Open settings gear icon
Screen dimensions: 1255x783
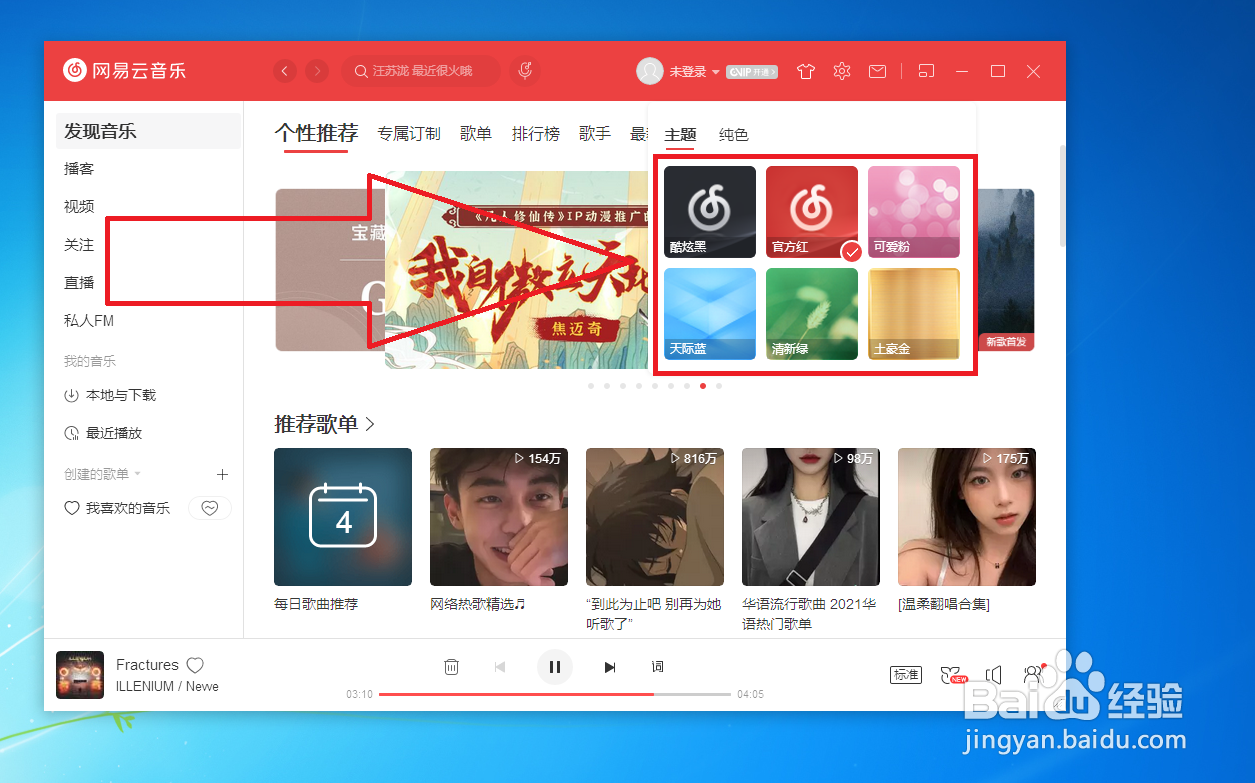[x=842, y=71]
